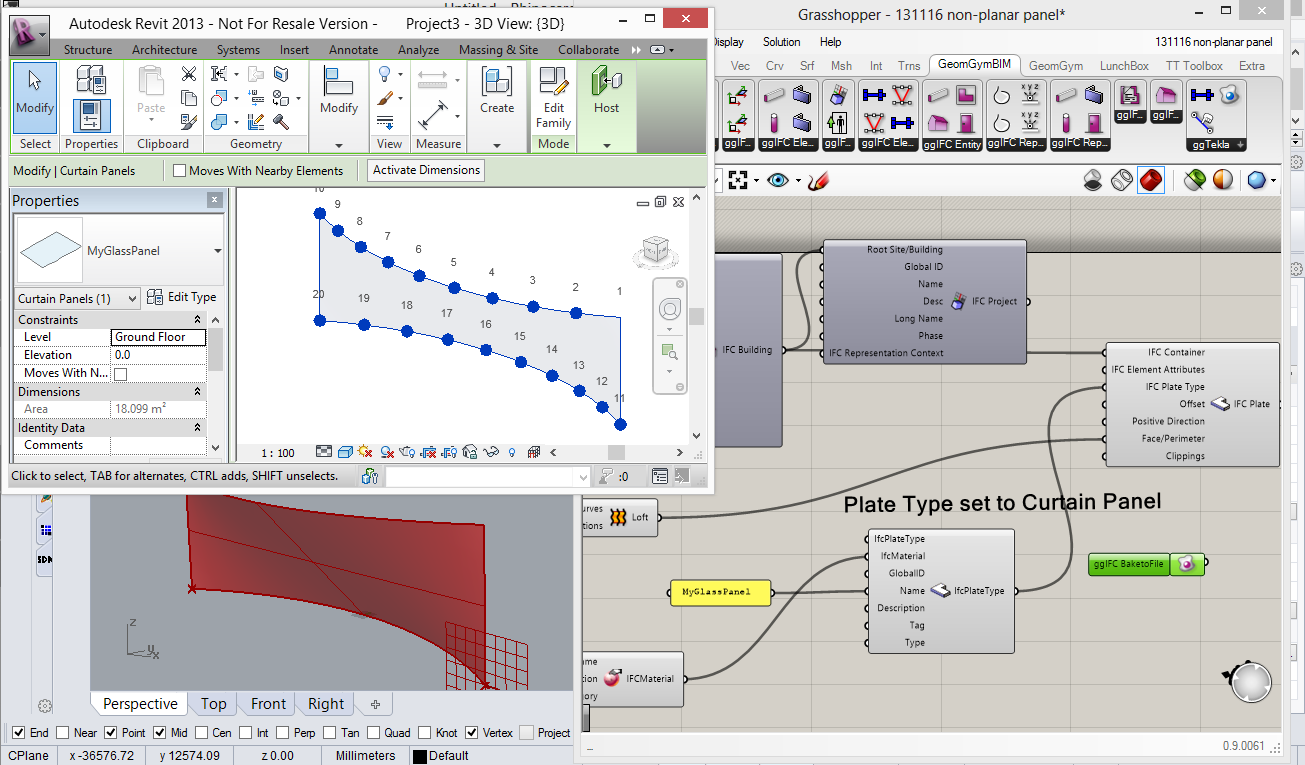The width and height of the screenshot is (1305, 765).
Task: Switch to the Massing & Site tab
Action: point(498,50)
